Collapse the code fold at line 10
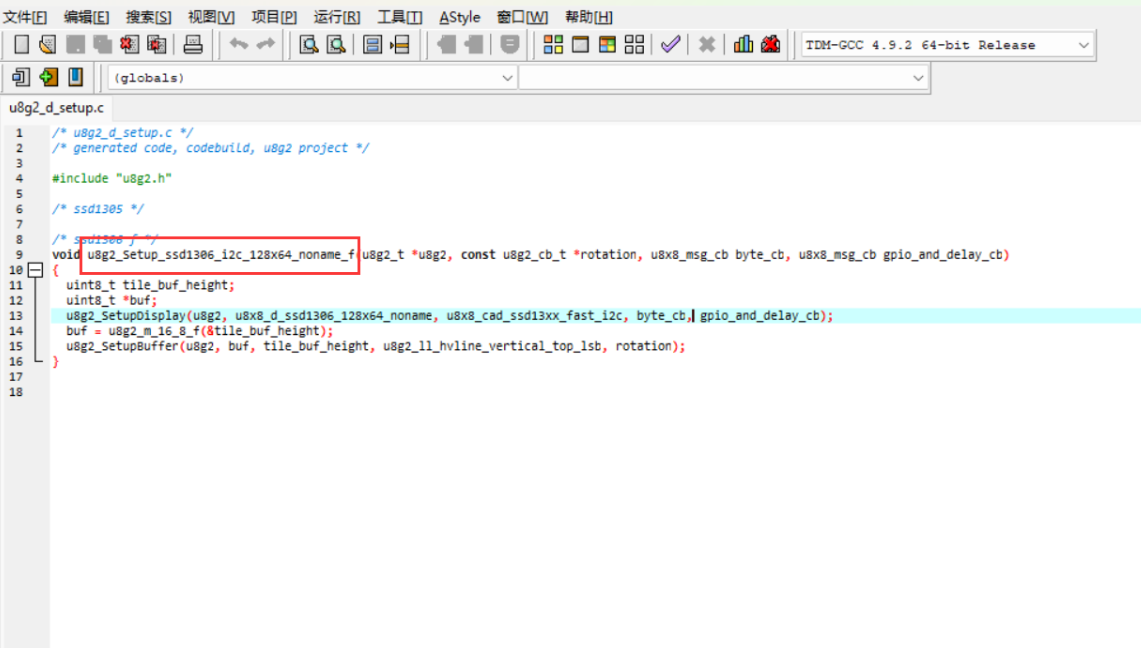1141x648 pixels. point(35,270)
